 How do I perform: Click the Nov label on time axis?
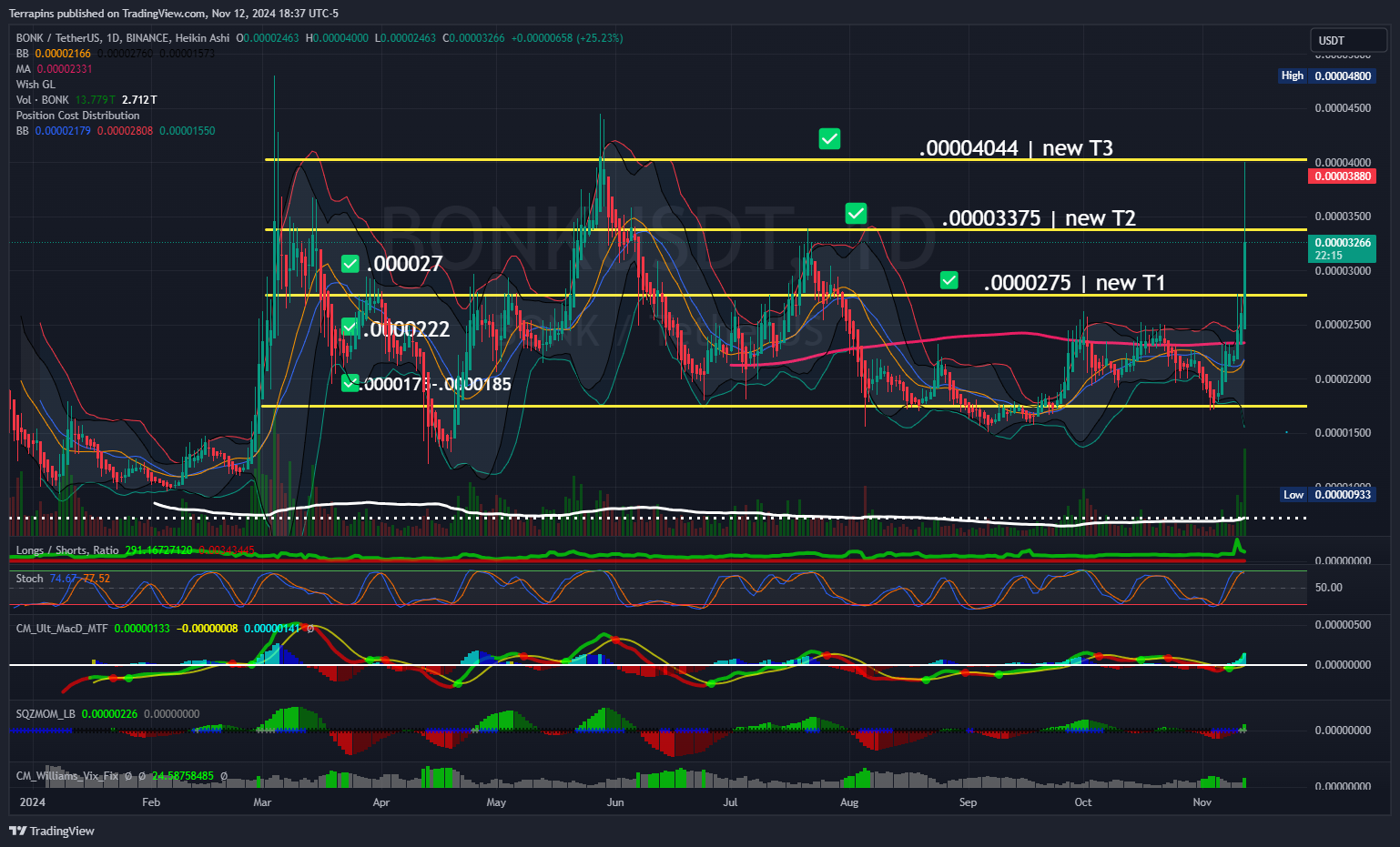click(x=1202, y=802)
